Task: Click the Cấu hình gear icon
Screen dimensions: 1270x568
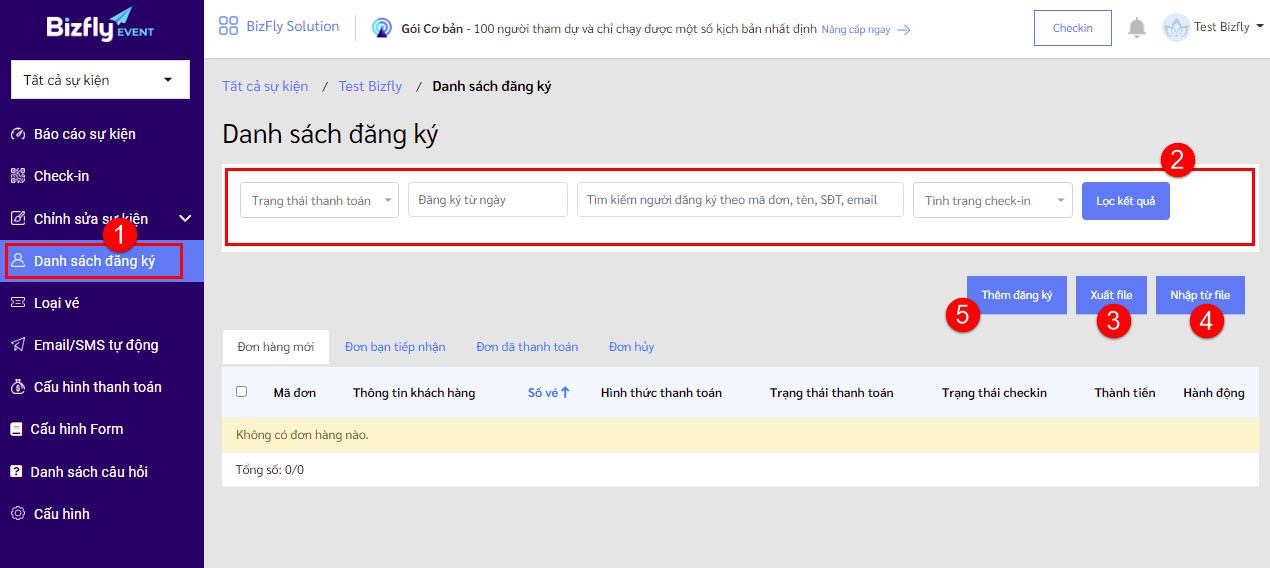Action: pos(17,513)
